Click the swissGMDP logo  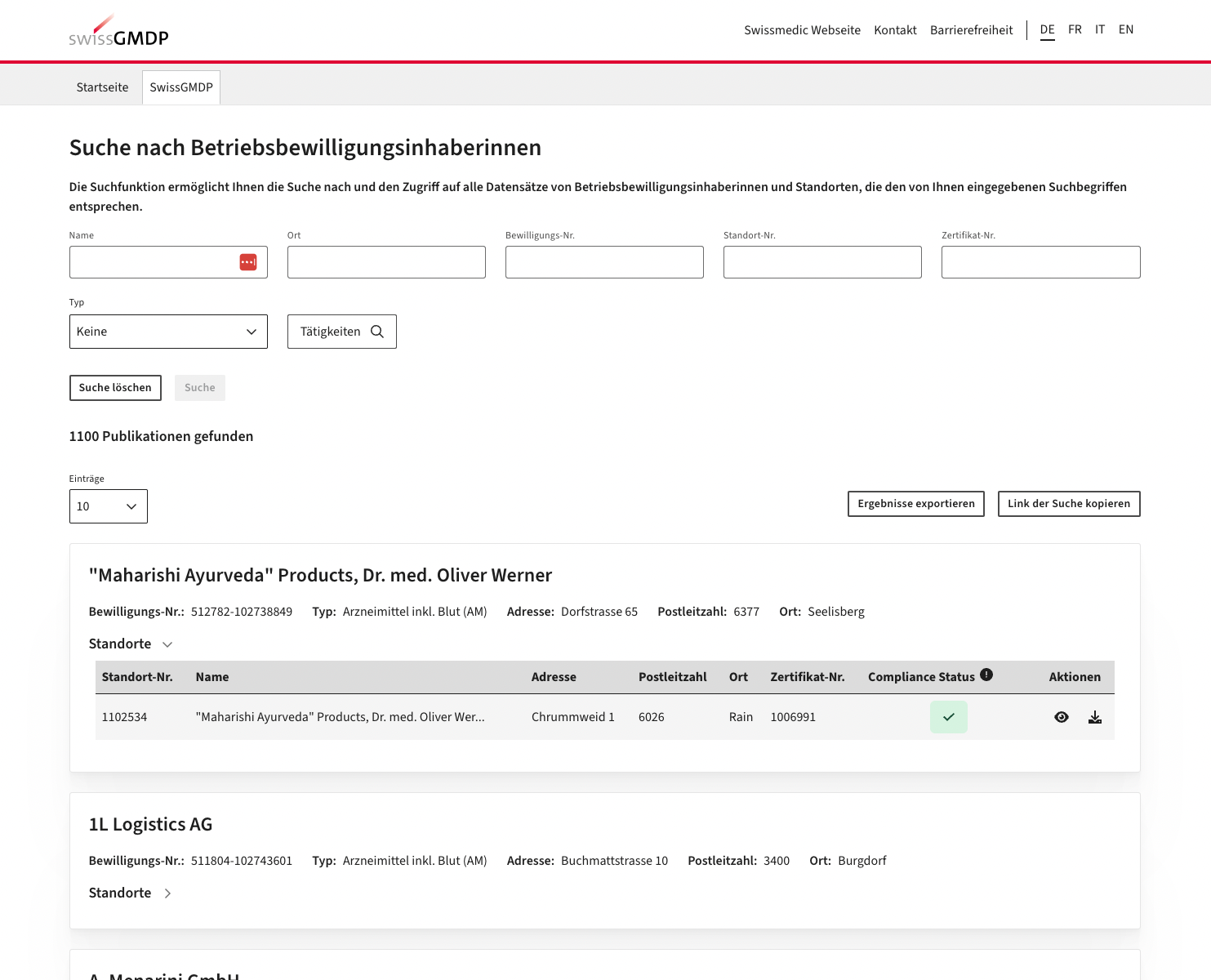pyautogui.click(x=118, y=29)
